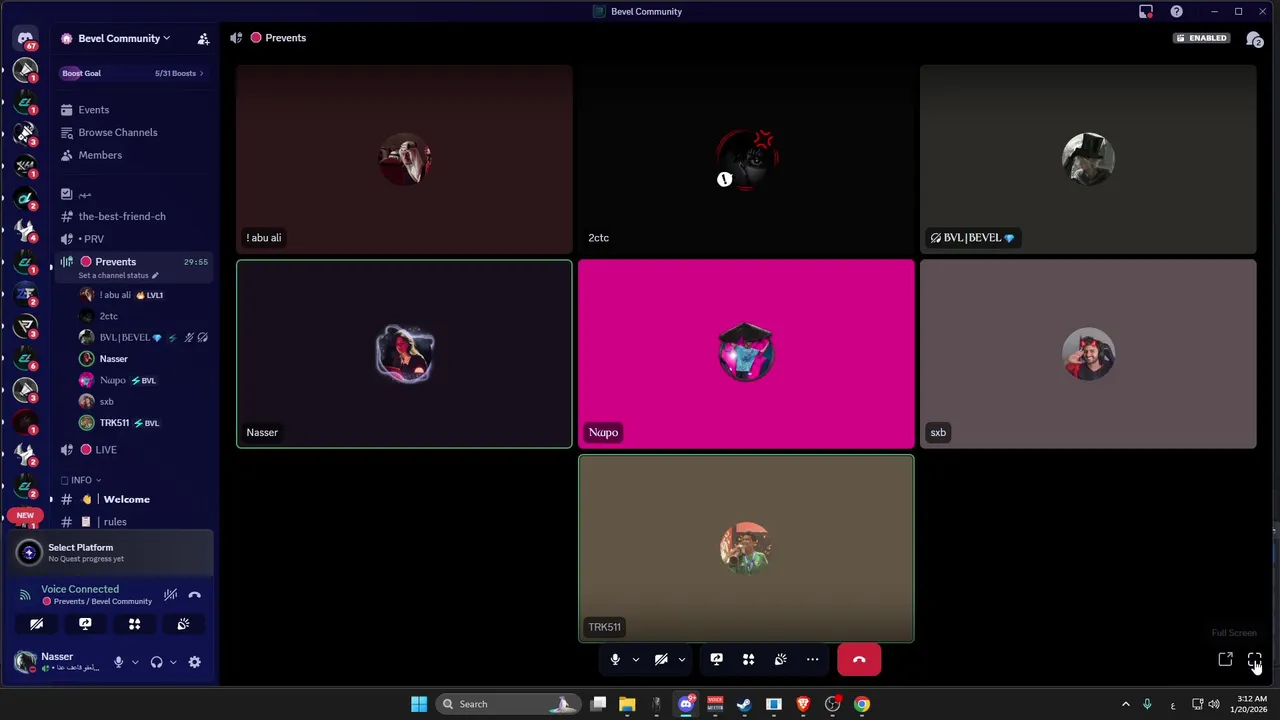Mute microphone in user panel
This screenshot has width=1280, height=720.
118,662
